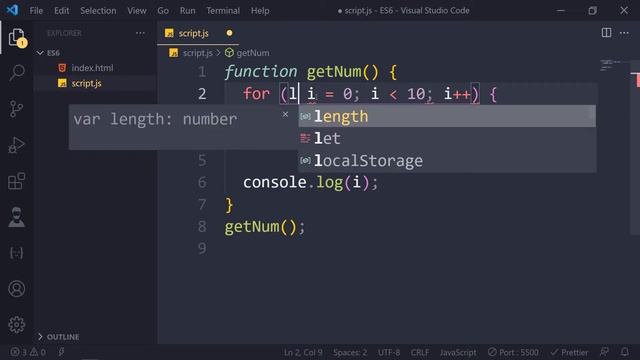Open the Explorer view in activity bar
The image size is (640, 360).
(17, 38)
